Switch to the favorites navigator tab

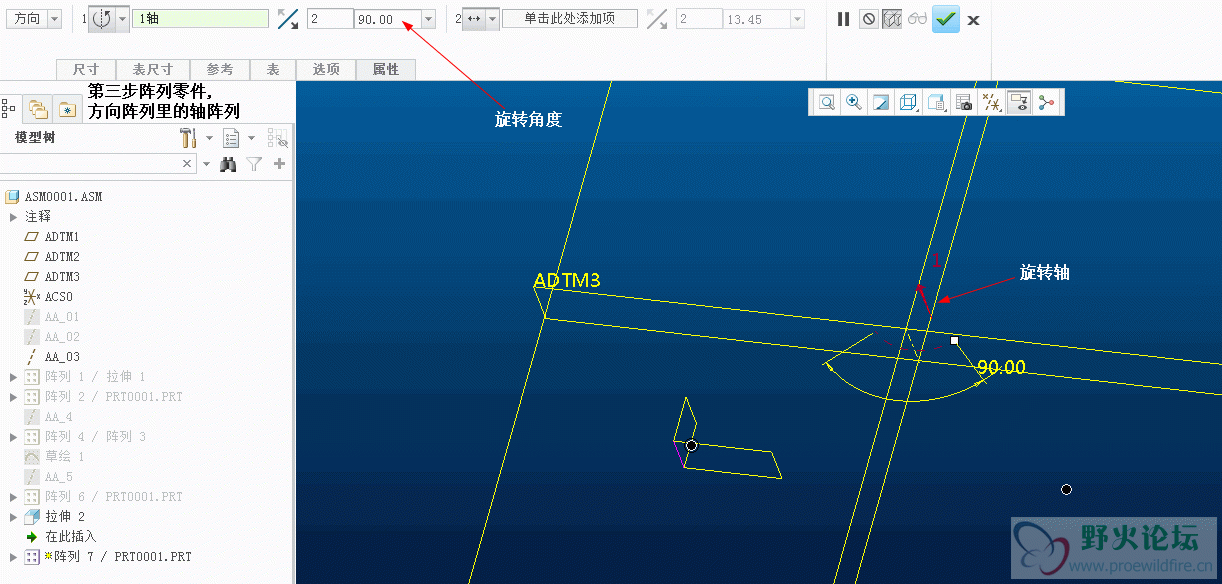pos(67,109)
